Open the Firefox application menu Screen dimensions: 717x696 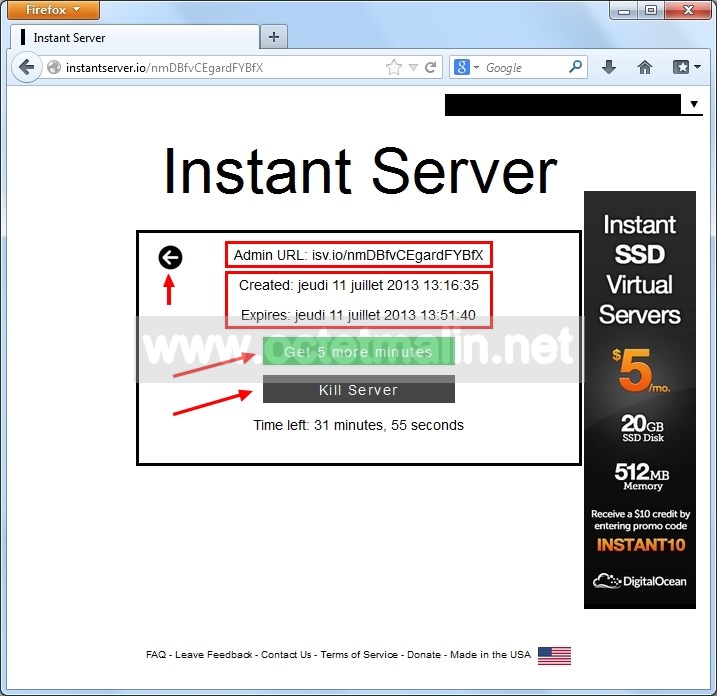[x=54, y=10]
